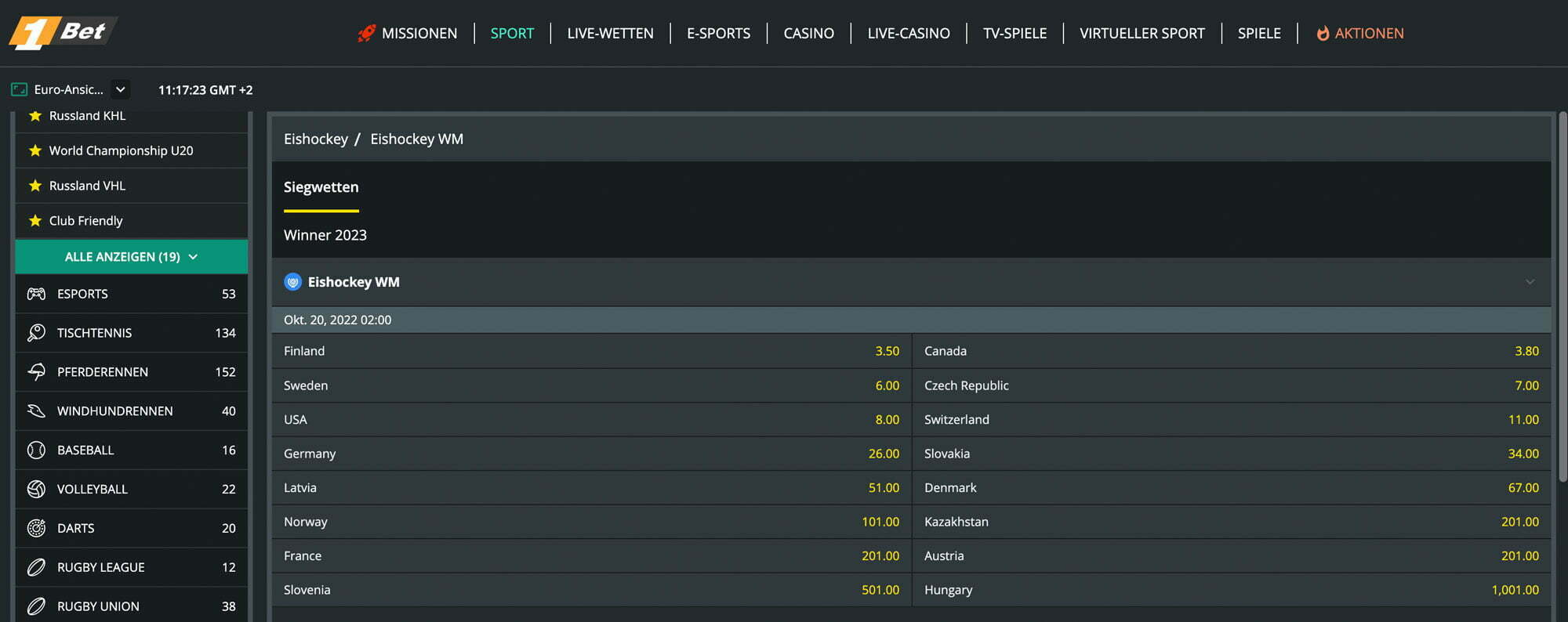Collapse the Alle Anzeigen (19) list
The width and height of the screenshot is (1568, 622).
132,257
